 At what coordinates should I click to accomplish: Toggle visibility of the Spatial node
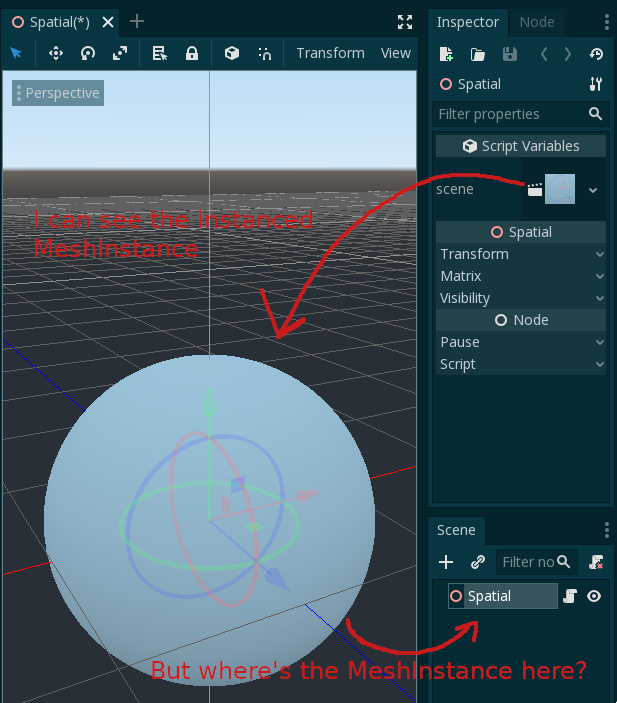pyautogui.click(x=594, y=596)
